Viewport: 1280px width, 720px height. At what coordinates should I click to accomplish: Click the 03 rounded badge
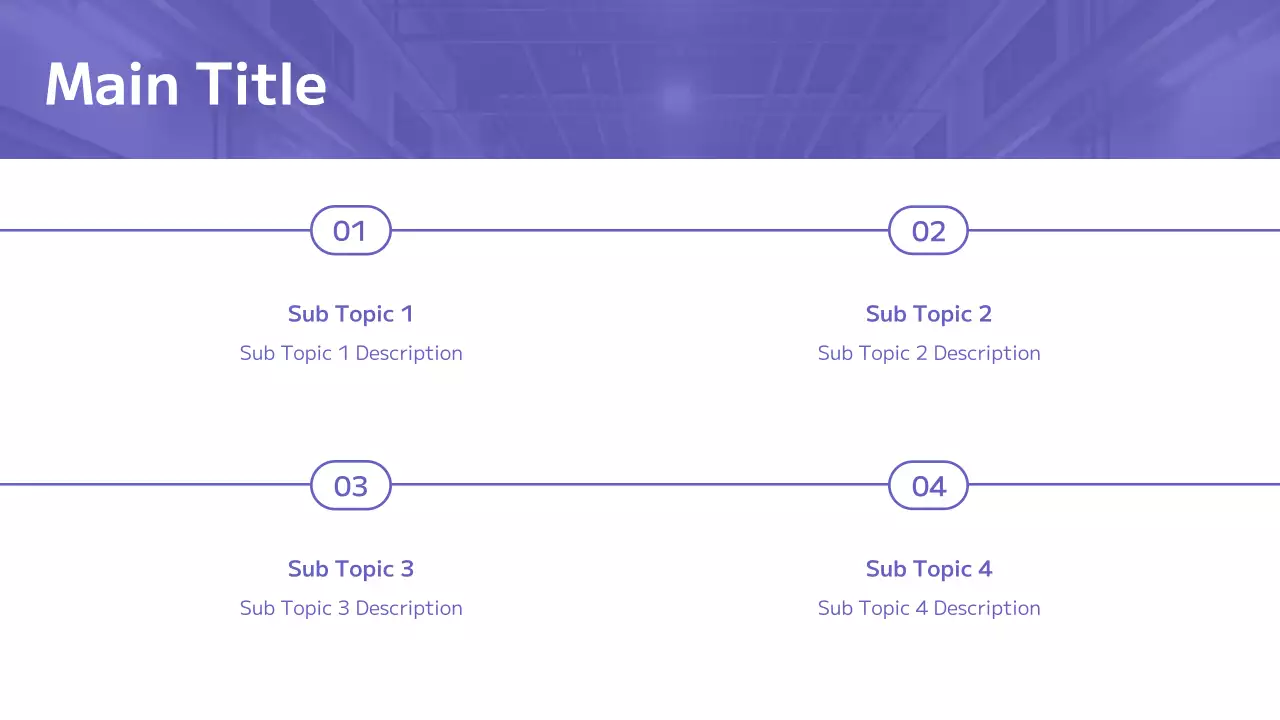[x=350, y=486]
